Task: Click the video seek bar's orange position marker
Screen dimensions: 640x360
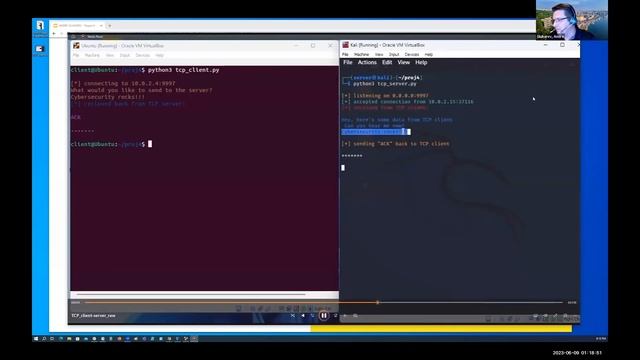Action: [x=378, y=302]
